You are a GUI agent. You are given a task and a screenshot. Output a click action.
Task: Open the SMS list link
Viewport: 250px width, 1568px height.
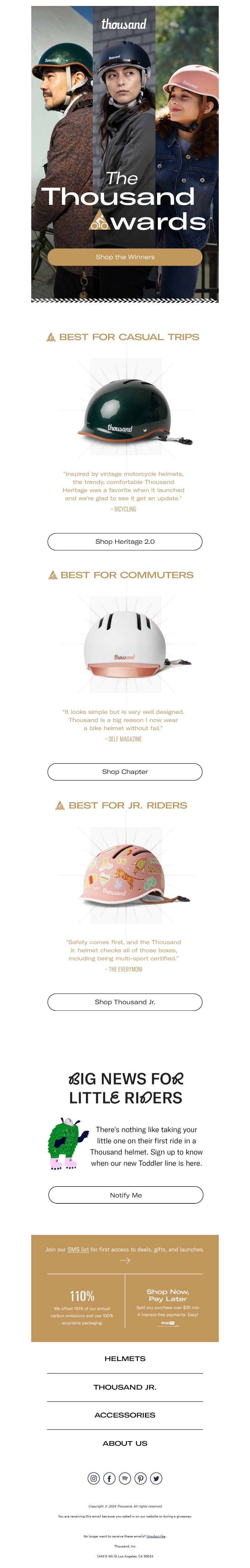[78, 1249]
